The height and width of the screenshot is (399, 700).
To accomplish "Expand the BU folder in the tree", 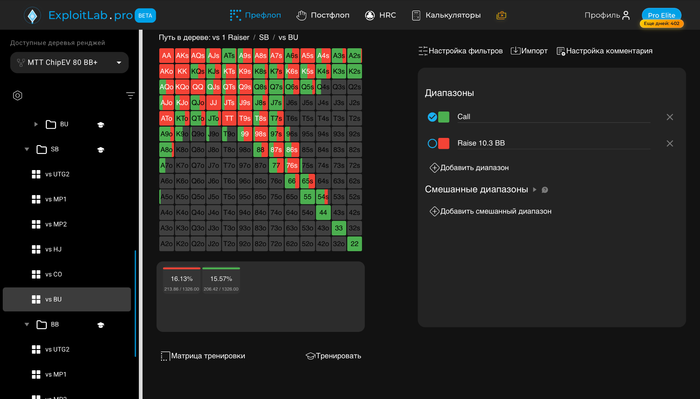I will pos(36,125).
